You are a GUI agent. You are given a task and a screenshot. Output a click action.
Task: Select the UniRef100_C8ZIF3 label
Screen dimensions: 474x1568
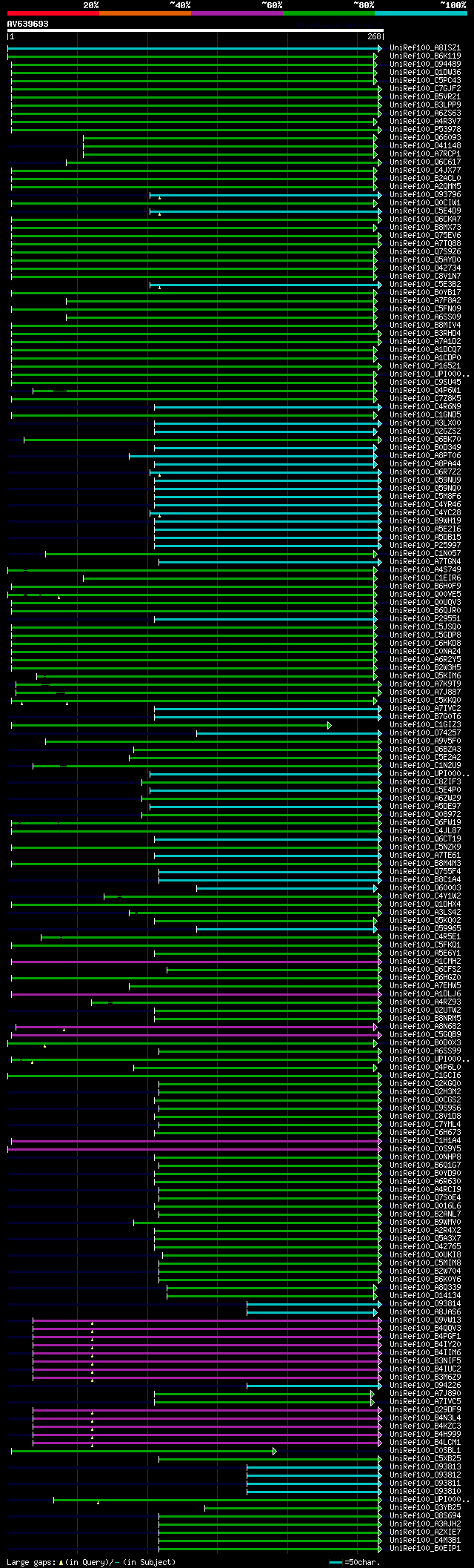[x=425, y=782]
